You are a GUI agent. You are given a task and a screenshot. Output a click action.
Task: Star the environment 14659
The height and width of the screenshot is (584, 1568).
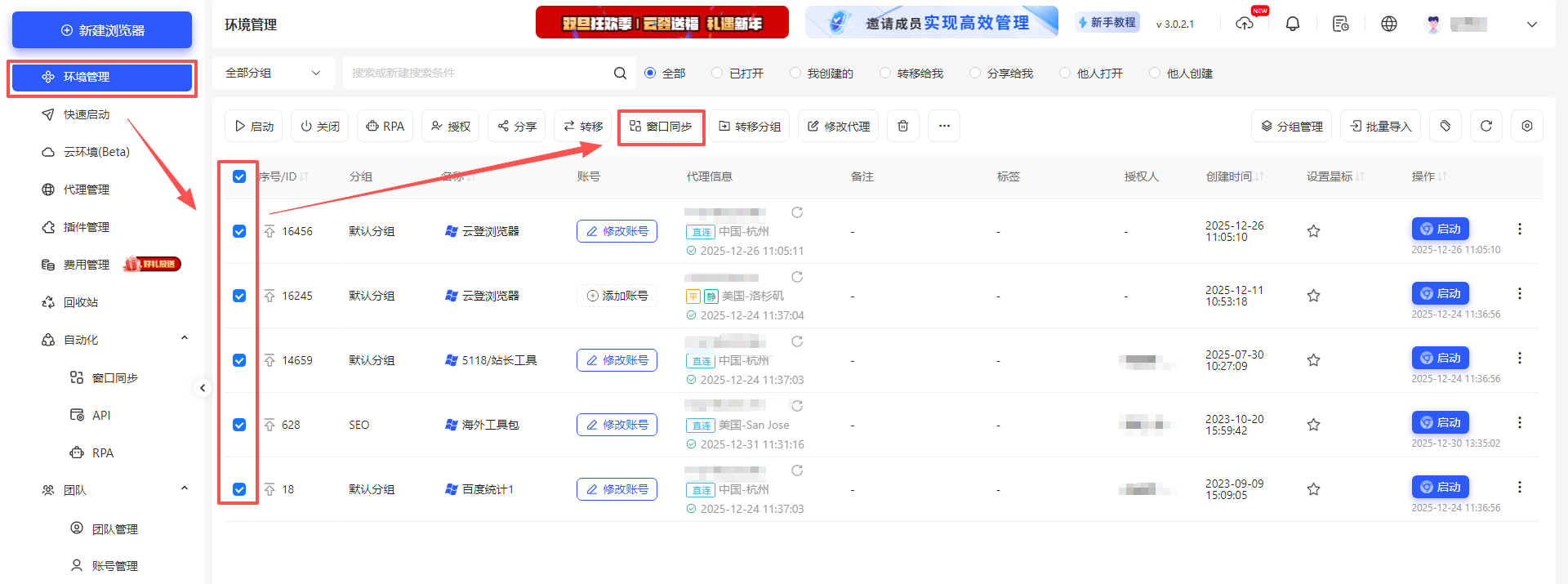point(1313,360)
